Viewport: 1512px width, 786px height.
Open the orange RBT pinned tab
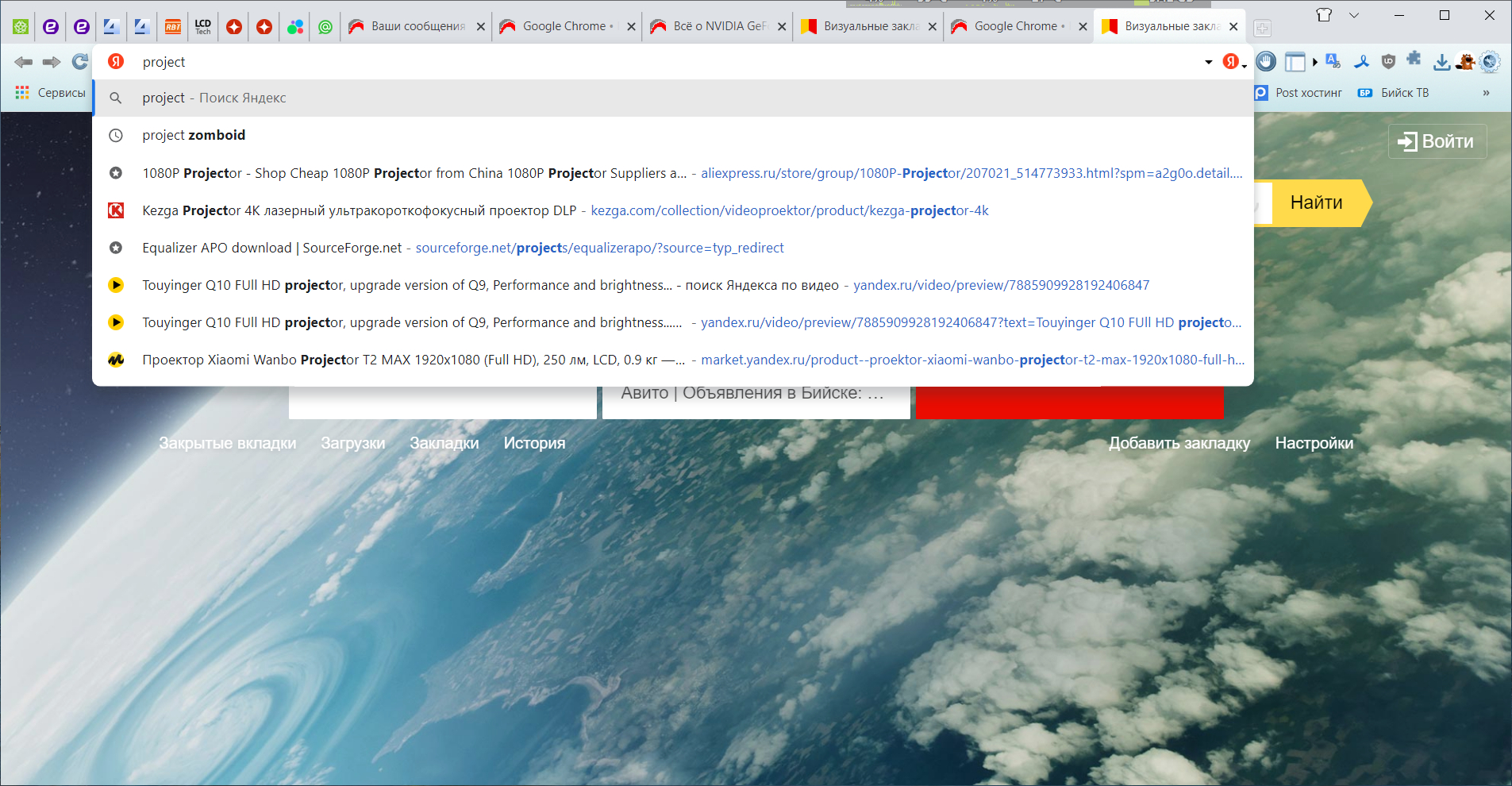click(173, 27)
